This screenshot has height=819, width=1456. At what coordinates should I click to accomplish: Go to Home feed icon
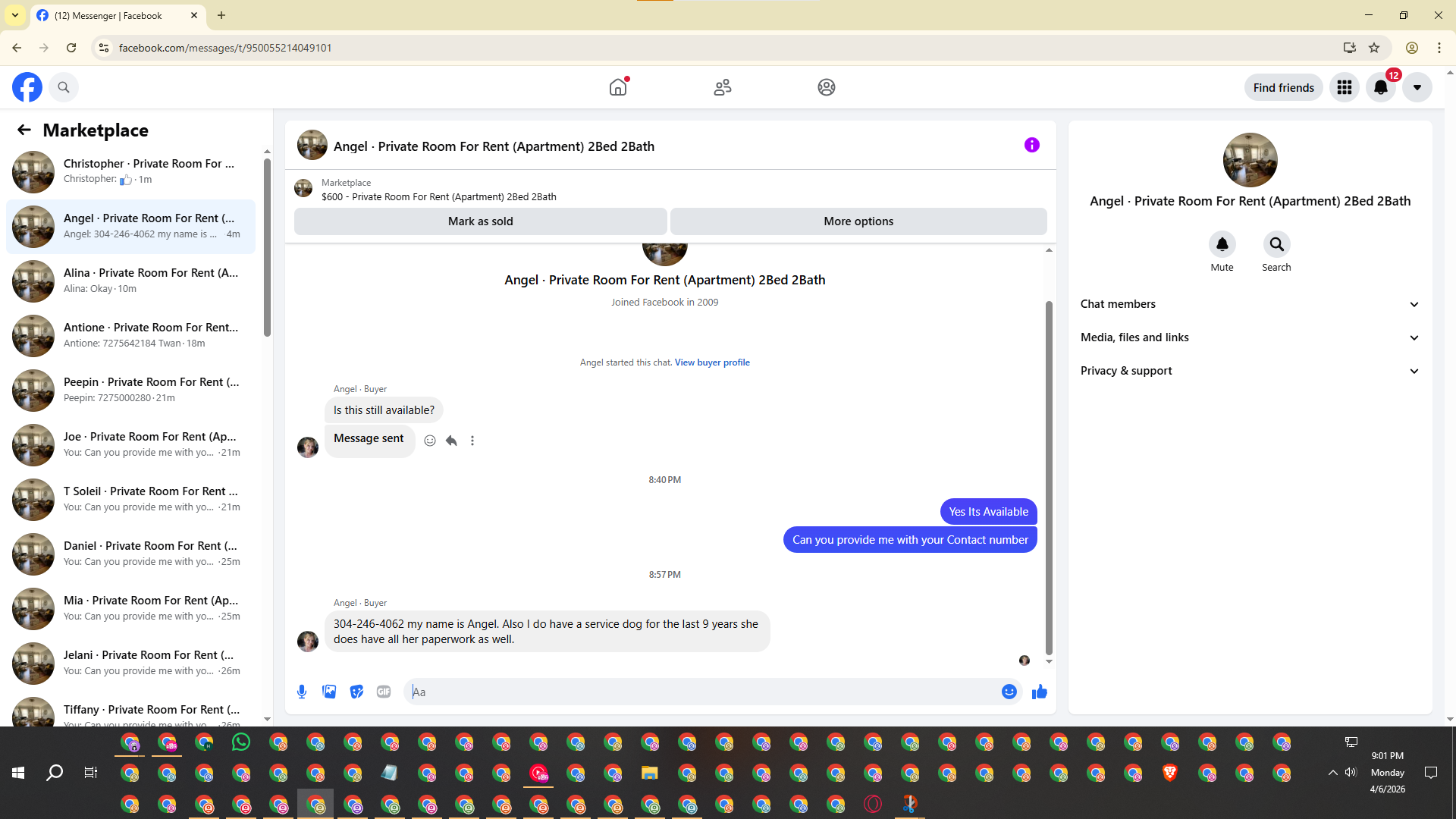coord(618,87)
